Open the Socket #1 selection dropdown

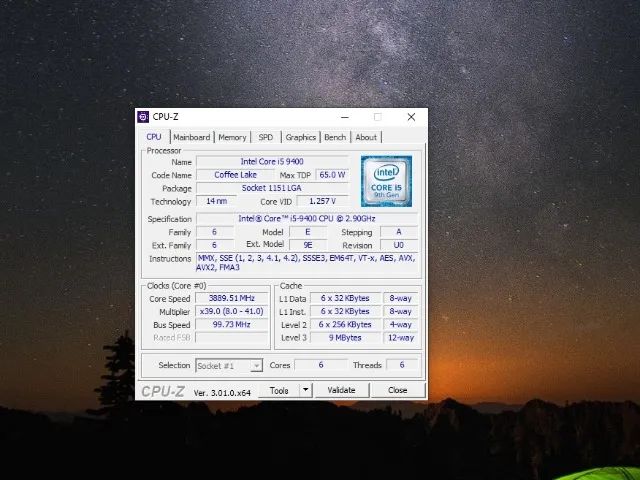pos(229,366)
